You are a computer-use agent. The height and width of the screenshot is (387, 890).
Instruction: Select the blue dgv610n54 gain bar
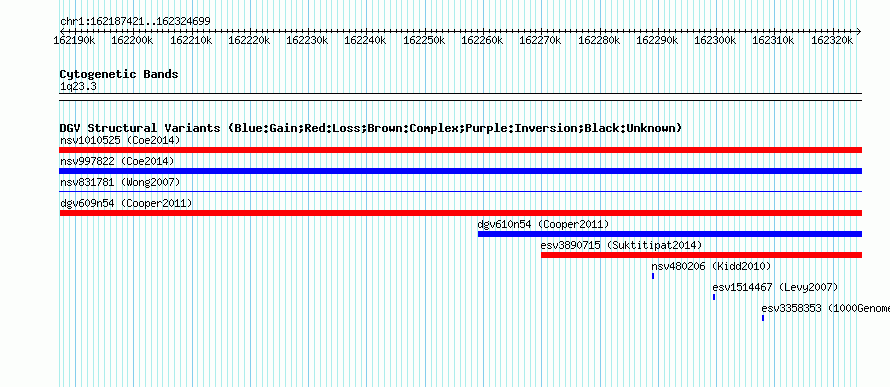click(x=670, y=234)
